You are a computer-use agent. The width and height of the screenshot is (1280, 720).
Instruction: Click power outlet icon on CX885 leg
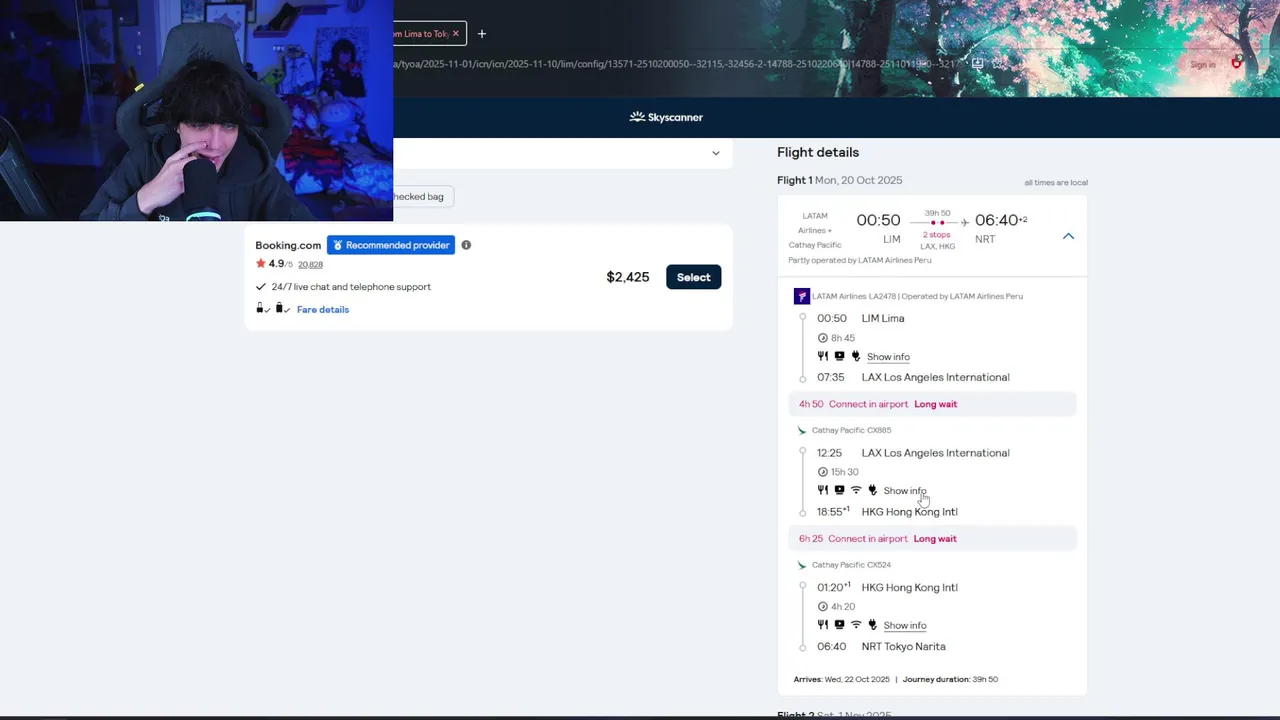tap(872, 490)
